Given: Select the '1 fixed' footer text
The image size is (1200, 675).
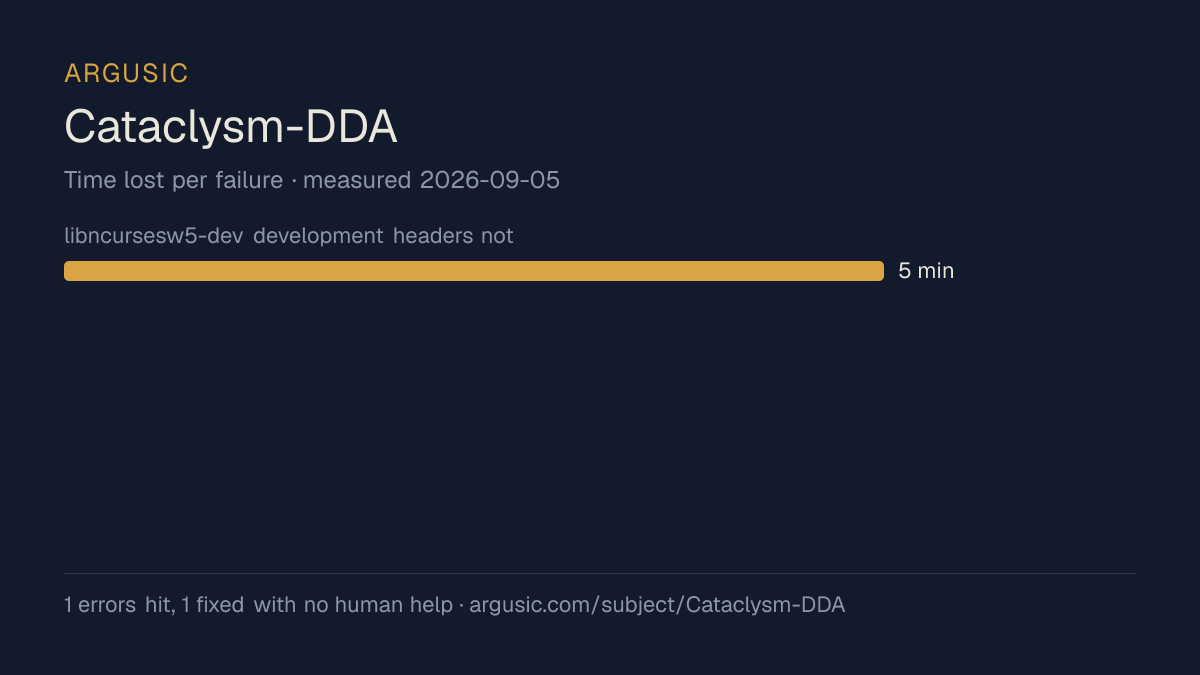Looking at the screenshot, I should pos(213,605).
